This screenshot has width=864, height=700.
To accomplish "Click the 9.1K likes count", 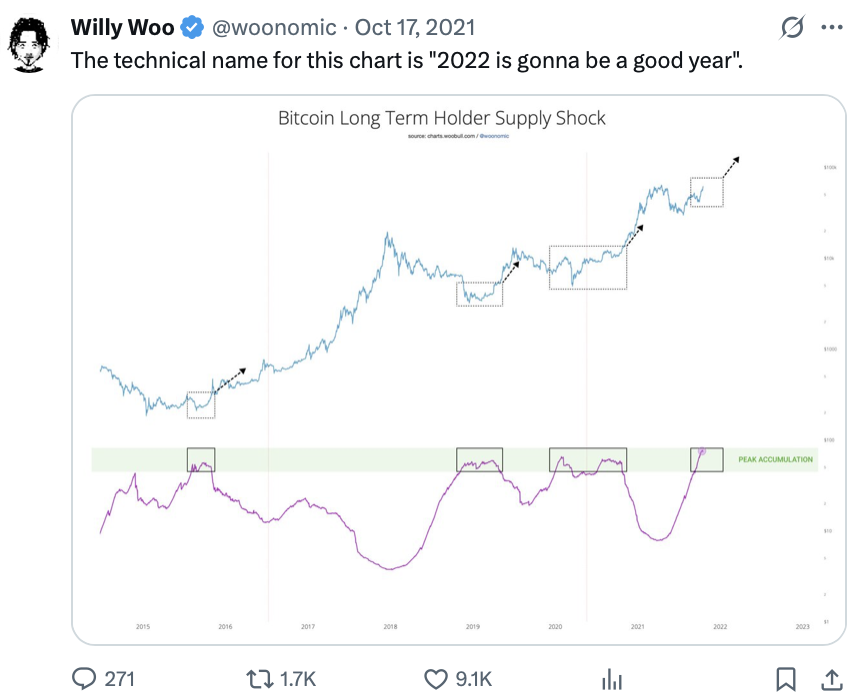I will [473, 679].
